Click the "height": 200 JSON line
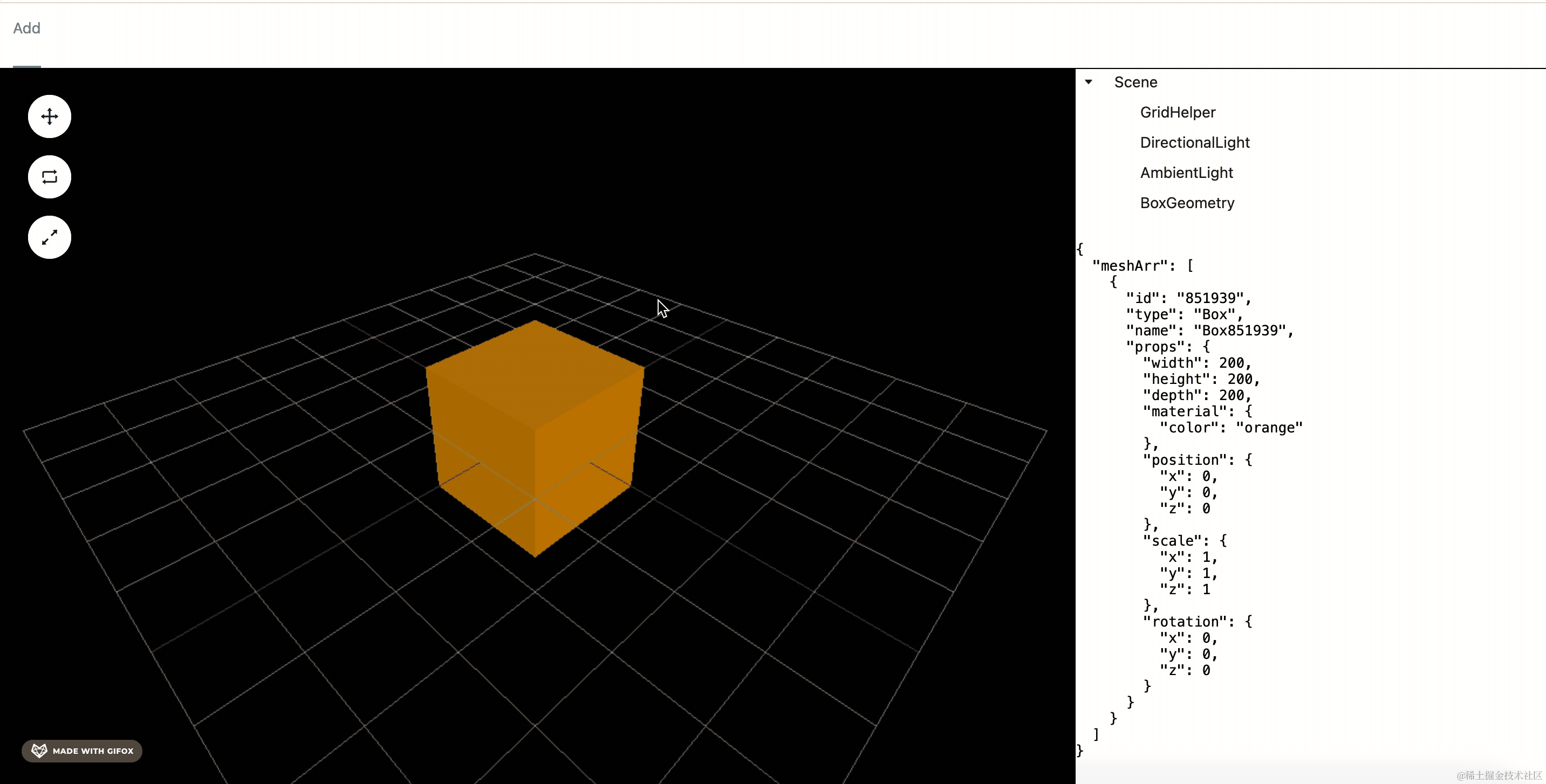This screenshot has height=784, width=1546. coord(1201,379)
